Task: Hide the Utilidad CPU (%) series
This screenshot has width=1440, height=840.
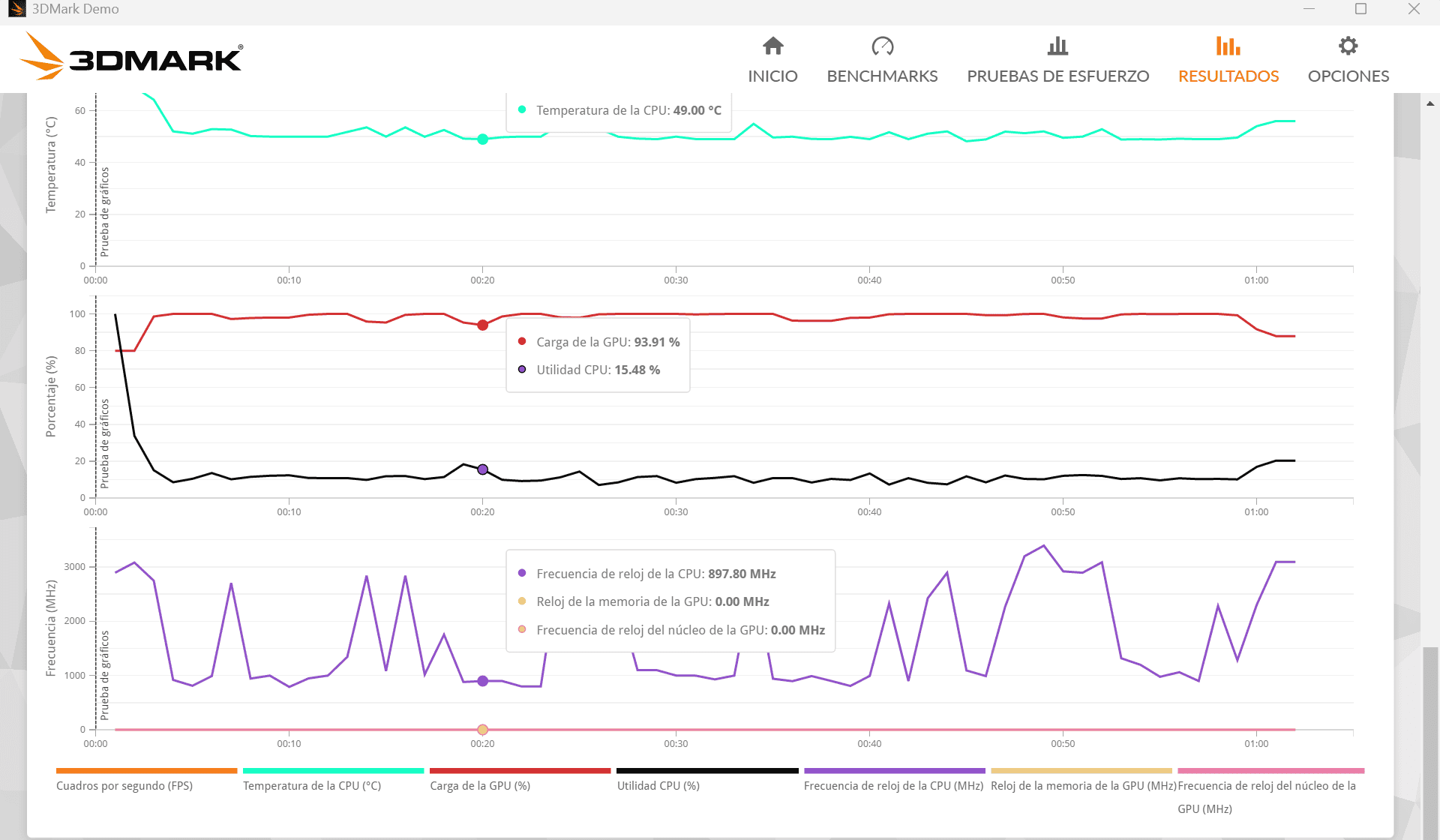Action: 658,785
